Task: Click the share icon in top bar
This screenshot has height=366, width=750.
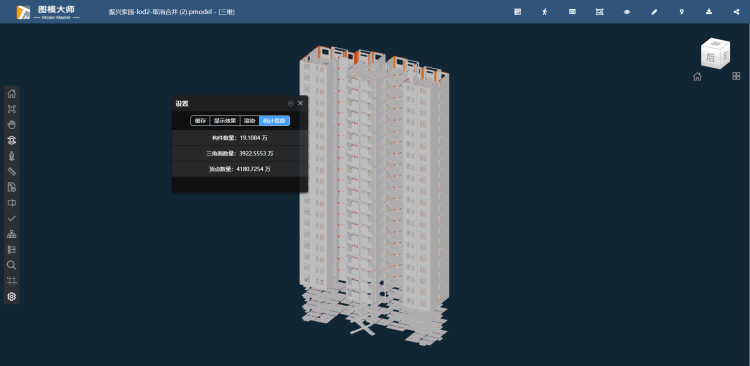Action: pyautogui.click(x=736, y=12)
